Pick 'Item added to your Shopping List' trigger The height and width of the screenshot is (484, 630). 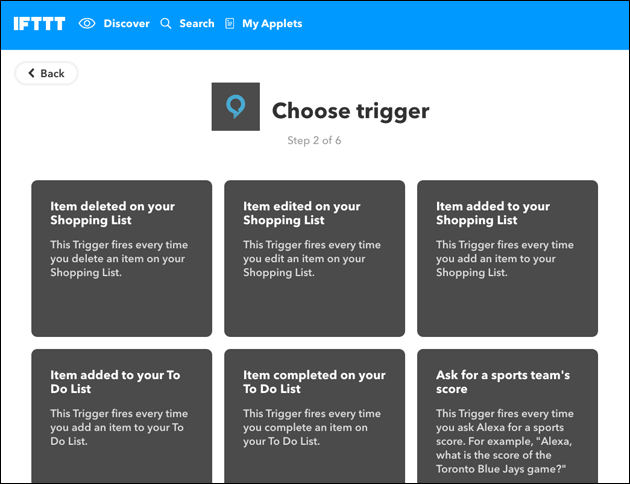[x=507, y=258]
